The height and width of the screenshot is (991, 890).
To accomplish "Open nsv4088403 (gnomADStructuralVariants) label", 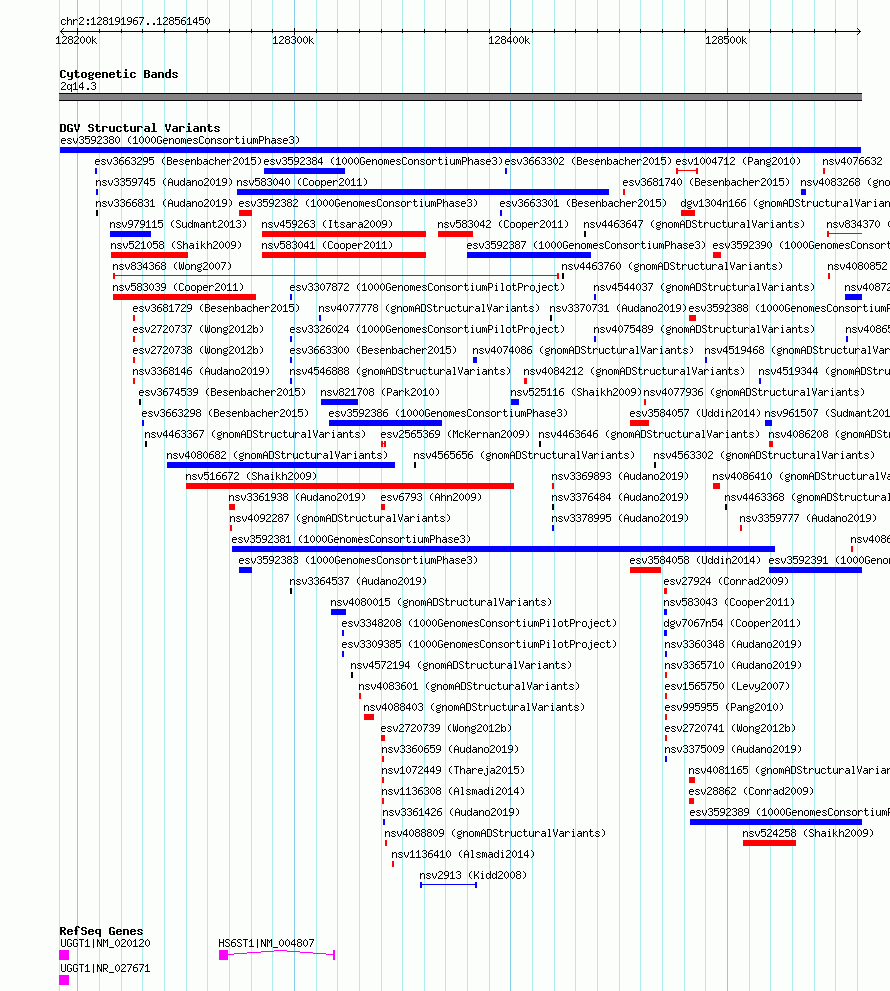I will [474, 707].
